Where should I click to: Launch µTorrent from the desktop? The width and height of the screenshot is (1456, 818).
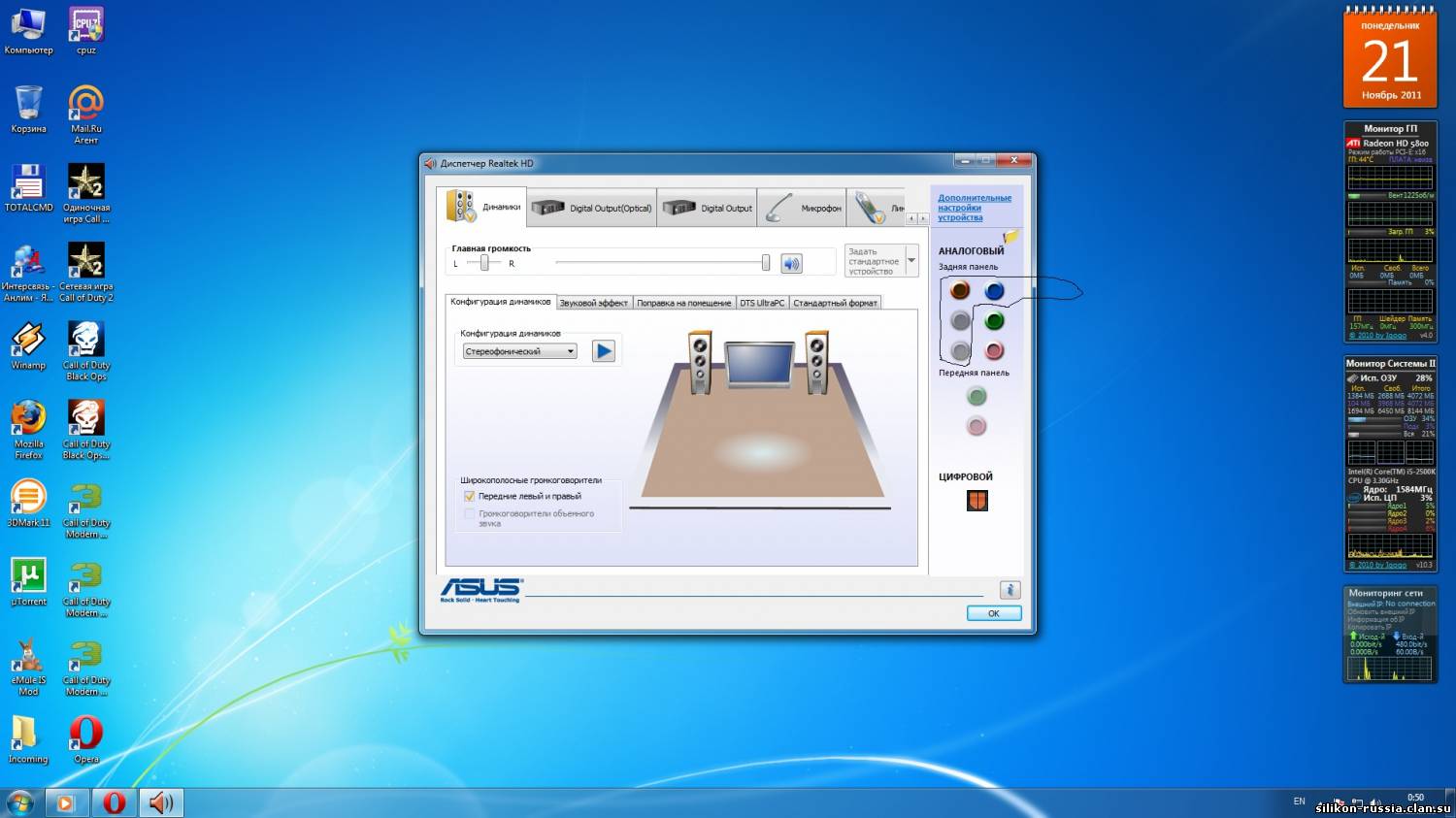28,582
